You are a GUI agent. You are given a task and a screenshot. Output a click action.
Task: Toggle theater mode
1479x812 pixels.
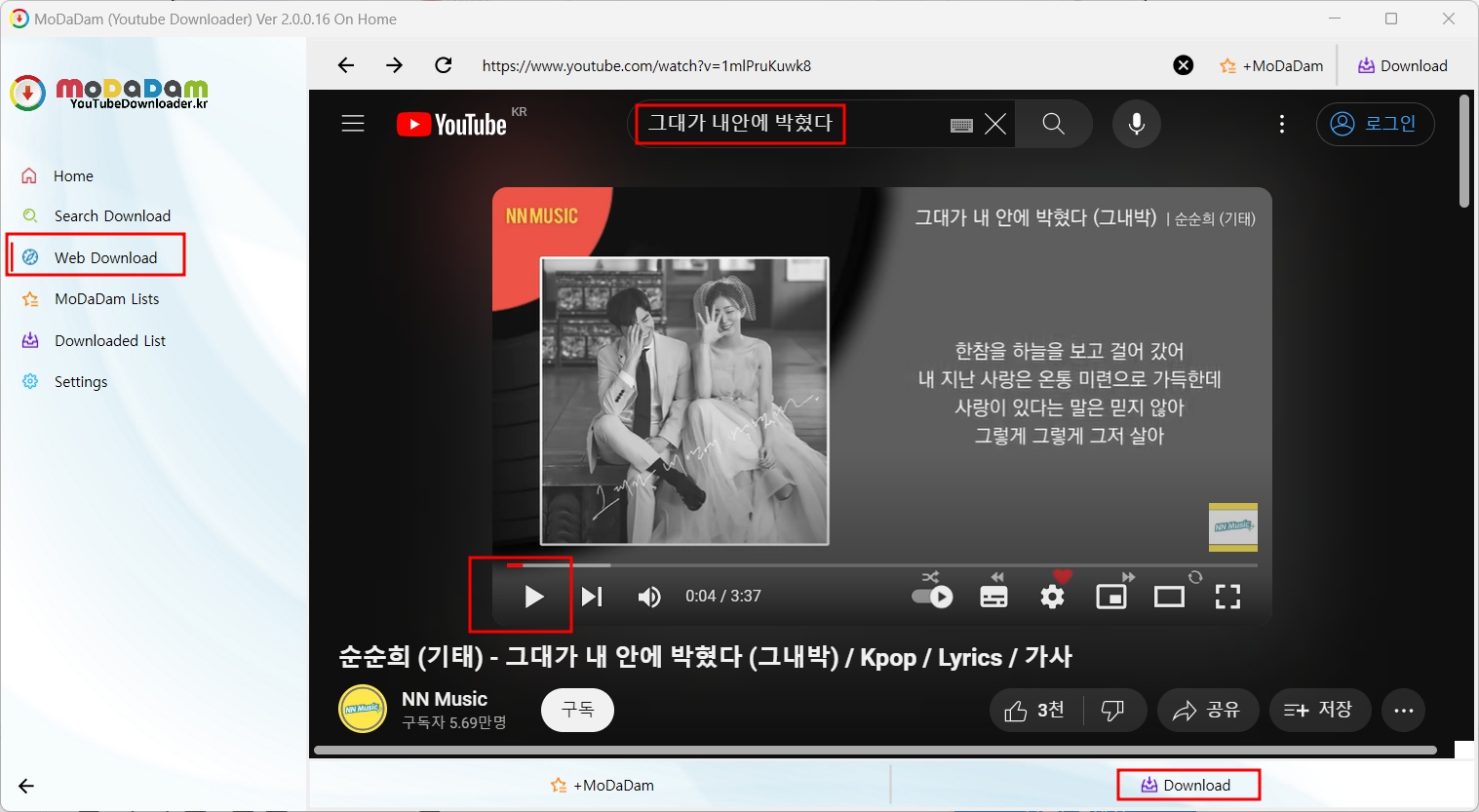(x=1169, y=597)
